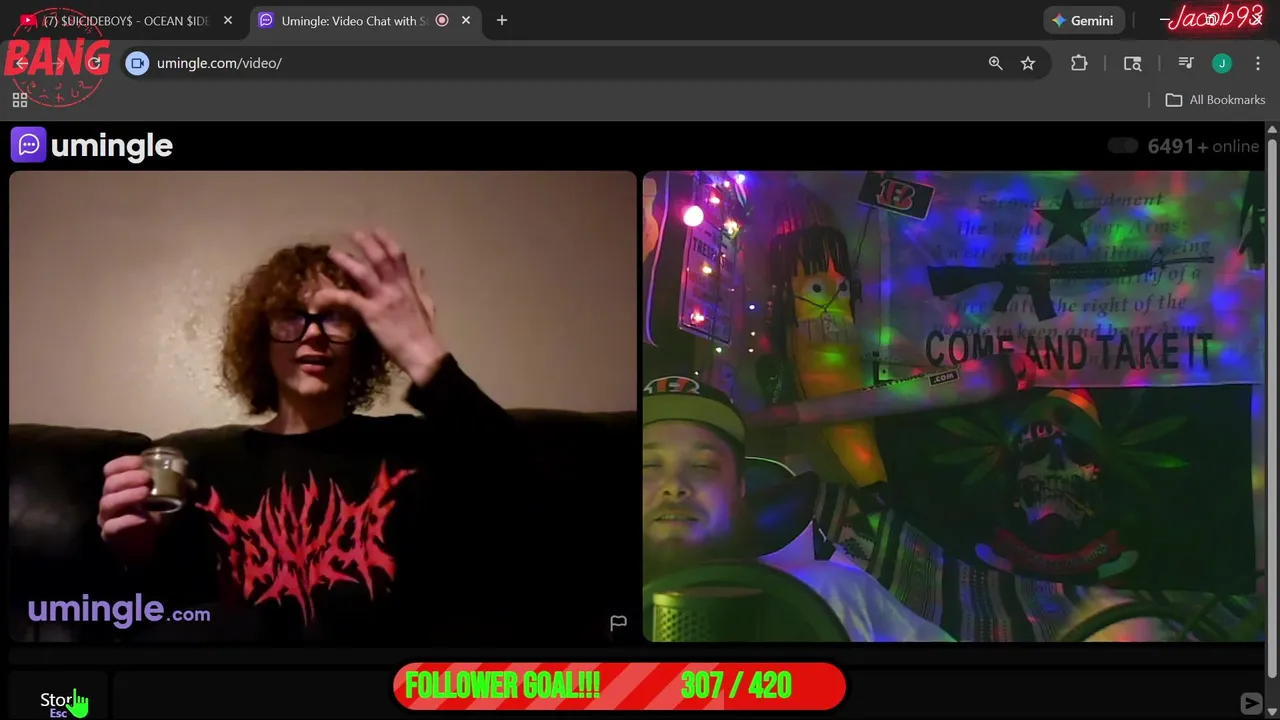The height and width of the screenshot is (720, 1280).
Task: Close the Umingle Video Chat tab
Action: (x=466, y=20)
